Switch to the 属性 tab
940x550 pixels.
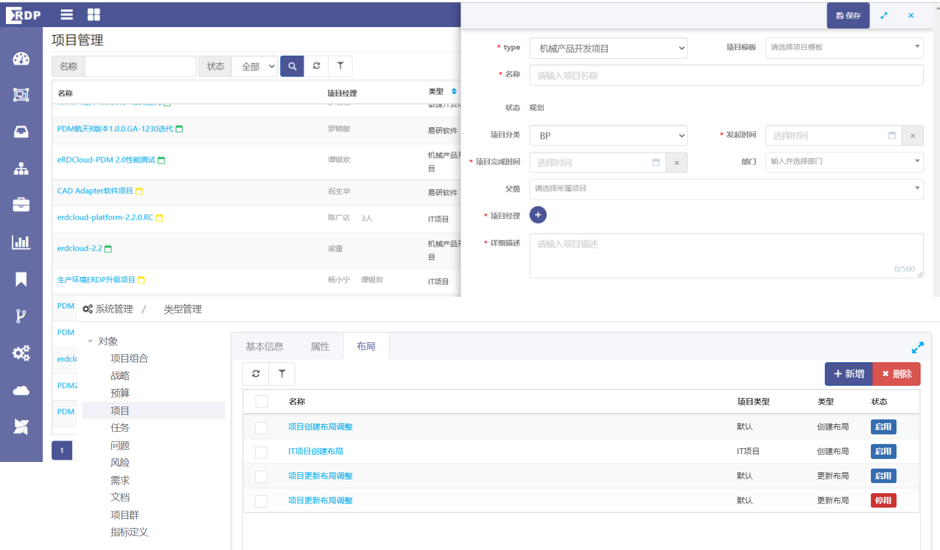(320, 346)
